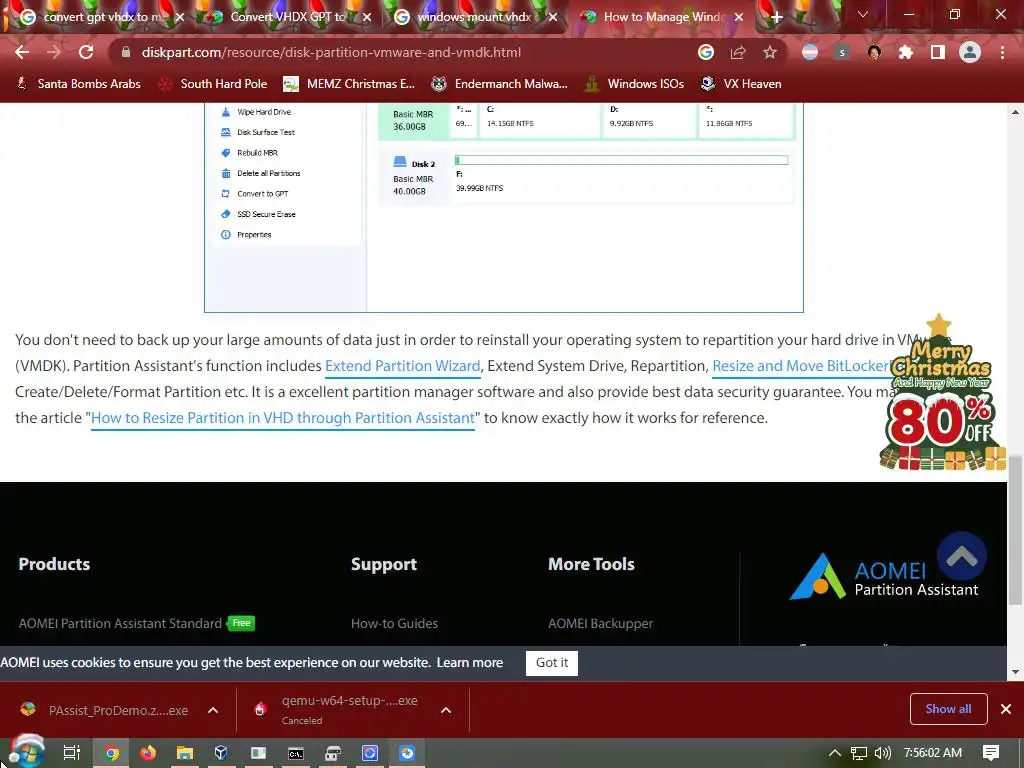Launch Firefox from the taskbar
The width and height of the screenshot is (1024, 768).
[x=148, y=753]
